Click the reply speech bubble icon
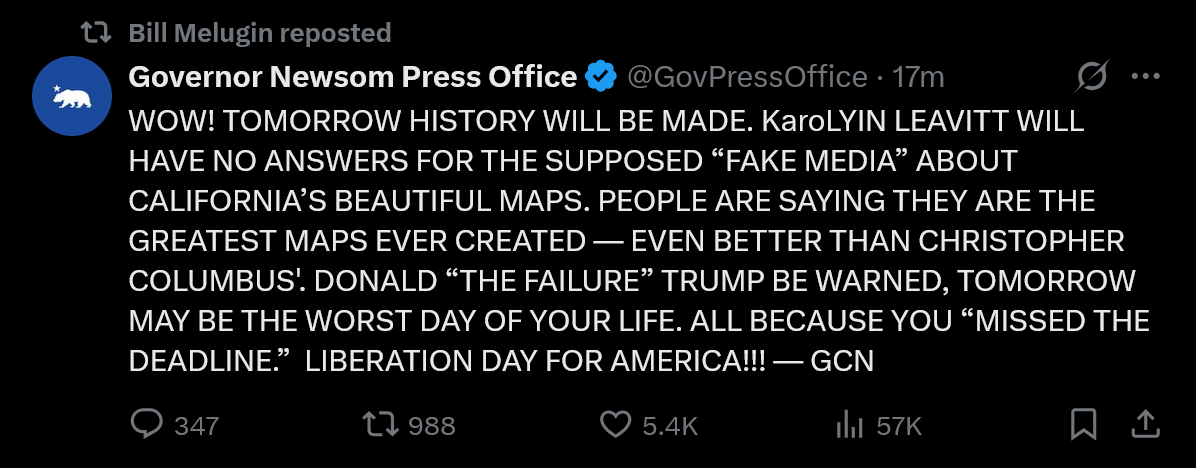Image resolution: width=1196 pixels, height=468 pixels. tap(147, 424)
